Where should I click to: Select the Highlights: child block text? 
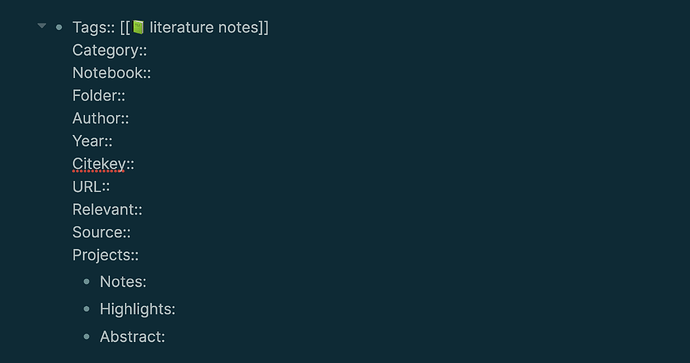pyautogui.click(x=137, y=309)
